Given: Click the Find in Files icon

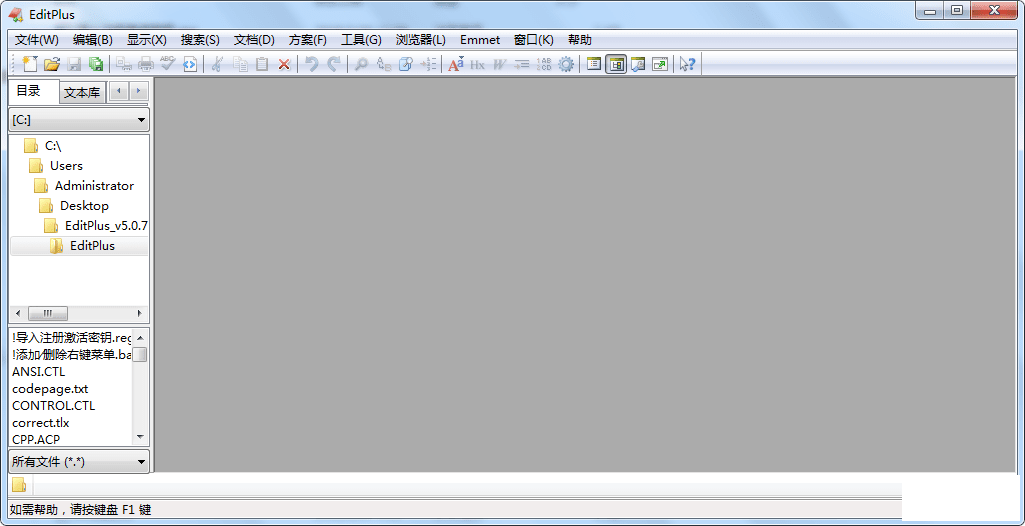Looking at the screenshot, I should coord(406,64).
